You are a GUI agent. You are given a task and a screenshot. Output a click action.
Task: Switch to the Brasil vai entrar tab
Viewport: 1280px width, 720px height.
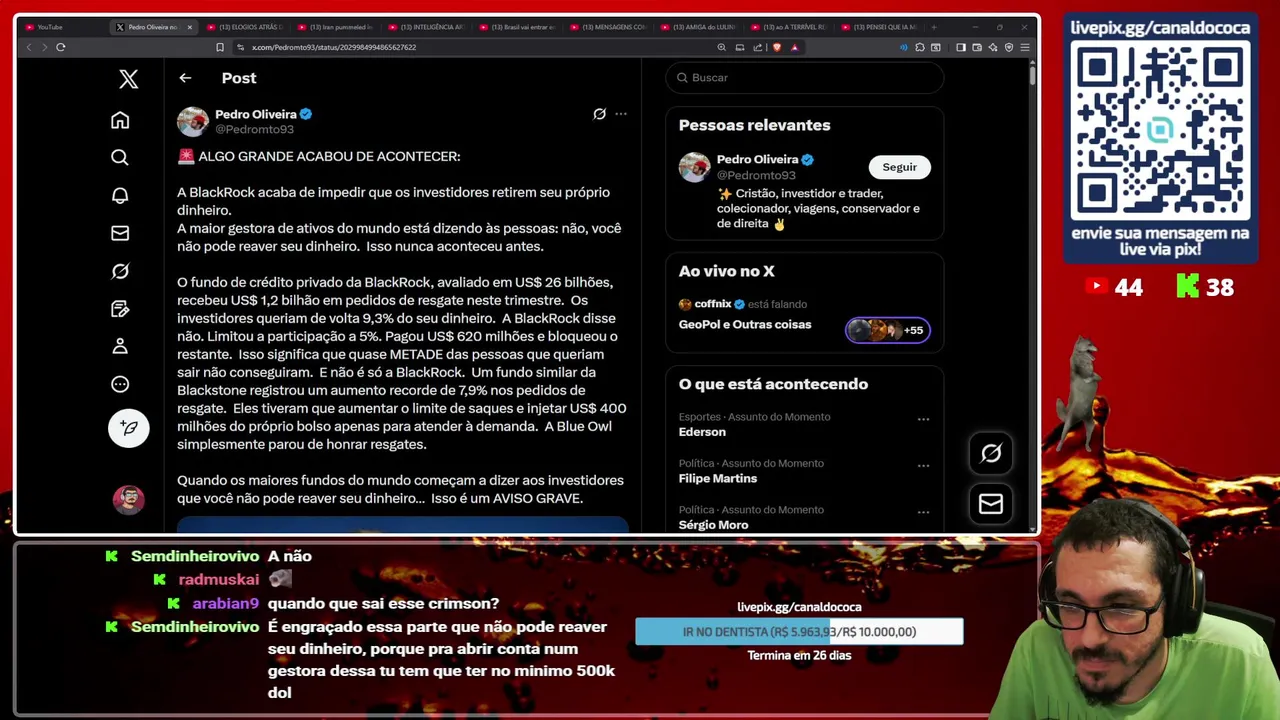pyautogui.click(x=518, y=27)
